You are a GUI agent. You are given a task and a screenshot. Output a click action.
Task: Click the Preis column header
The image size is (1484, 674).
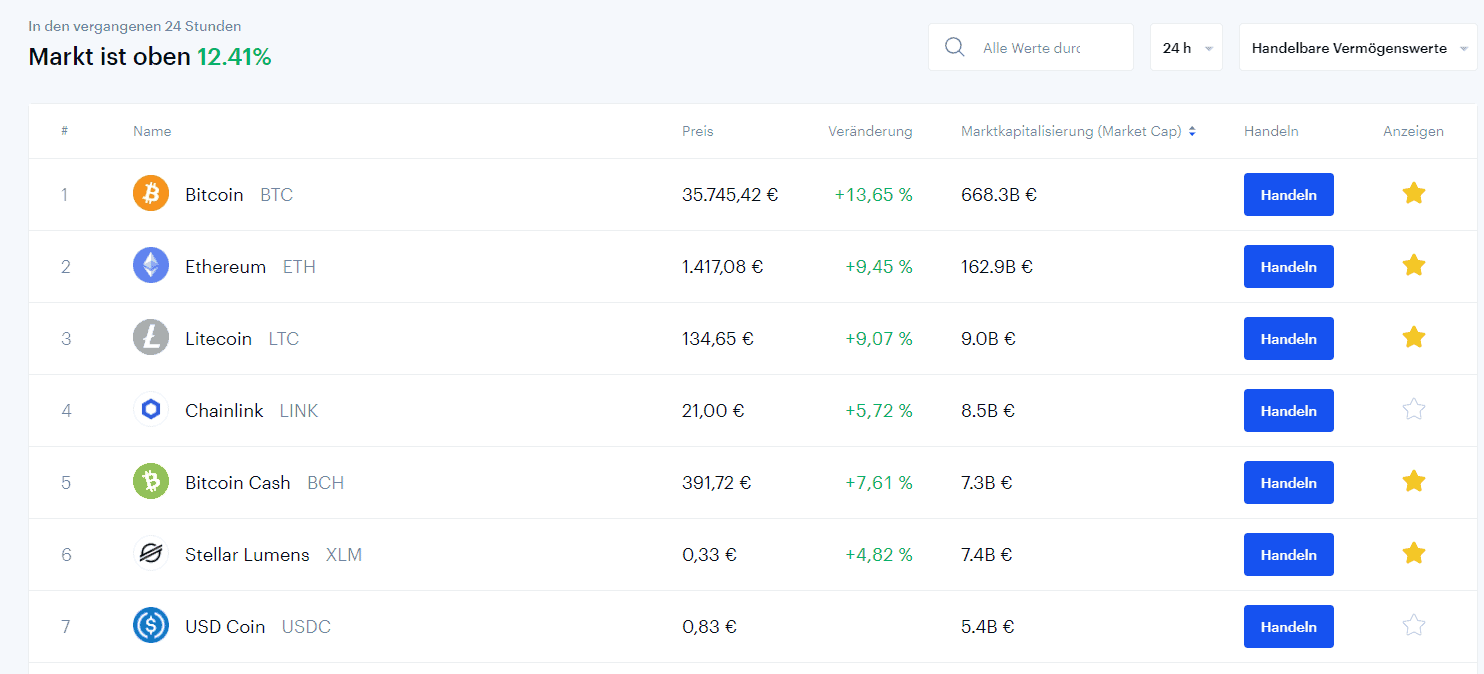(x=698, y=131)
